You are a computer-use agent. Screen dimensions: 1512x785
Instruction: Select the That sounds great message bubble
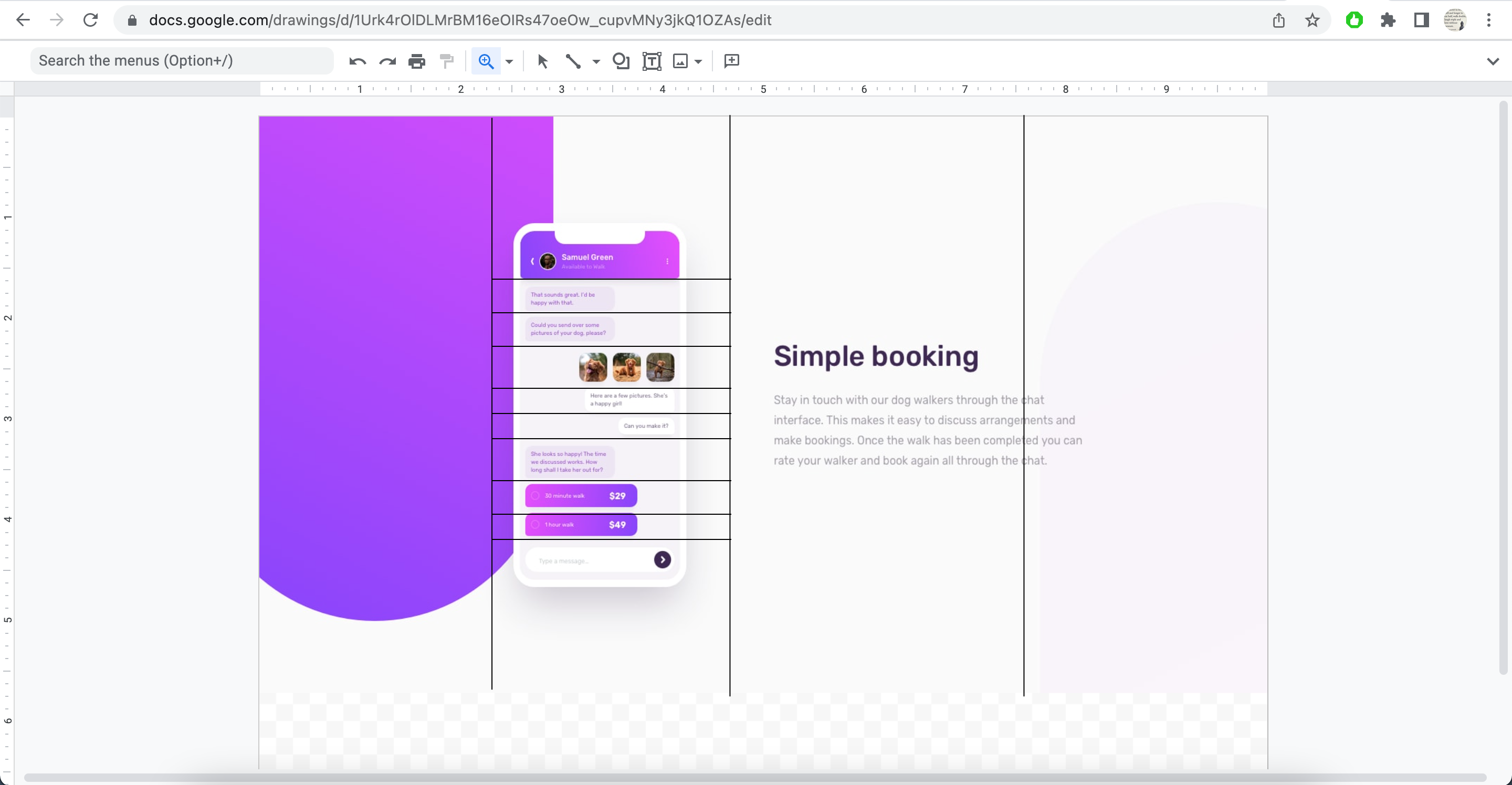tap(569, 299)
